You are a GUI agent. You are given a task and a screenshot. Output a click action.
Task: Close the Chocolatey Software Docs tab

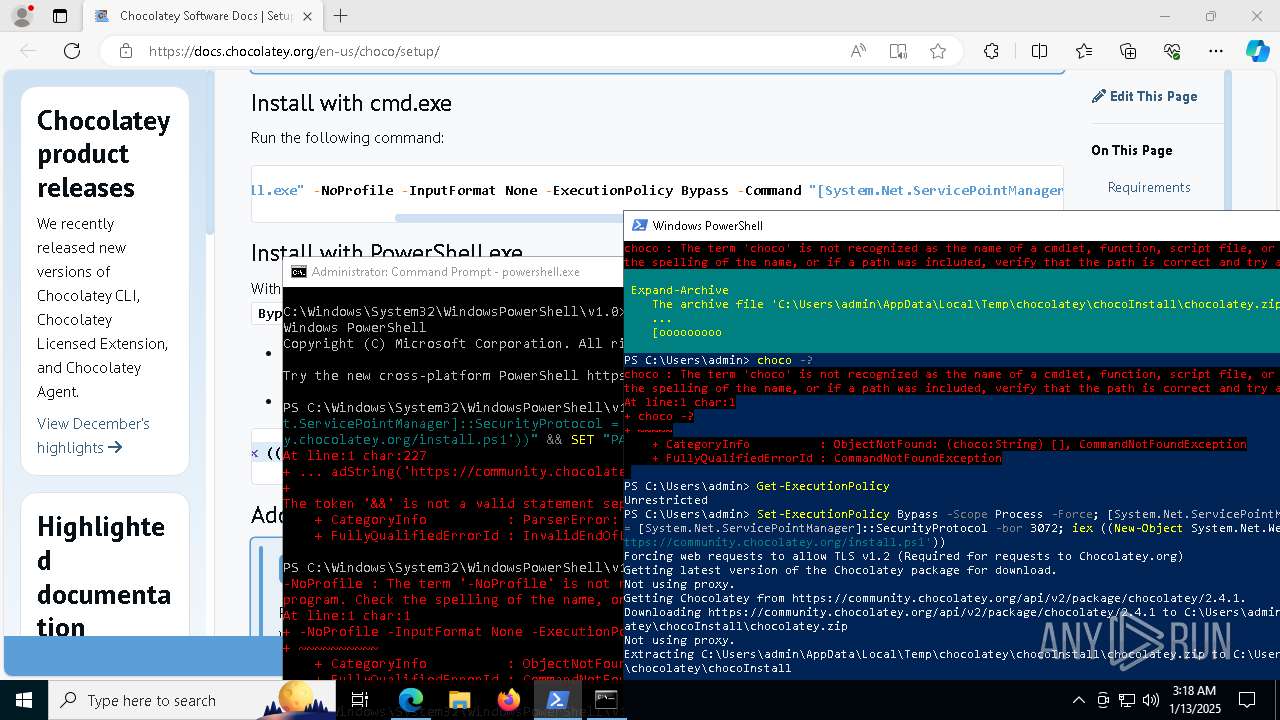(307, 16)
